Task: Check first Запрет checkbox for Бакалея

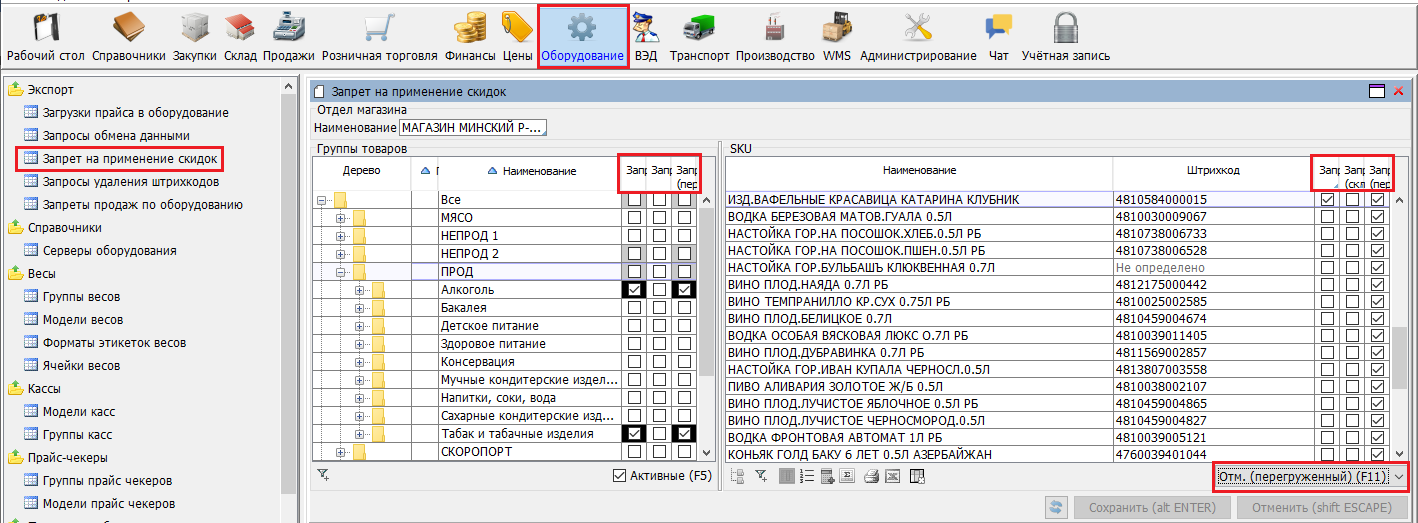Action: click(x=633, y=308)
